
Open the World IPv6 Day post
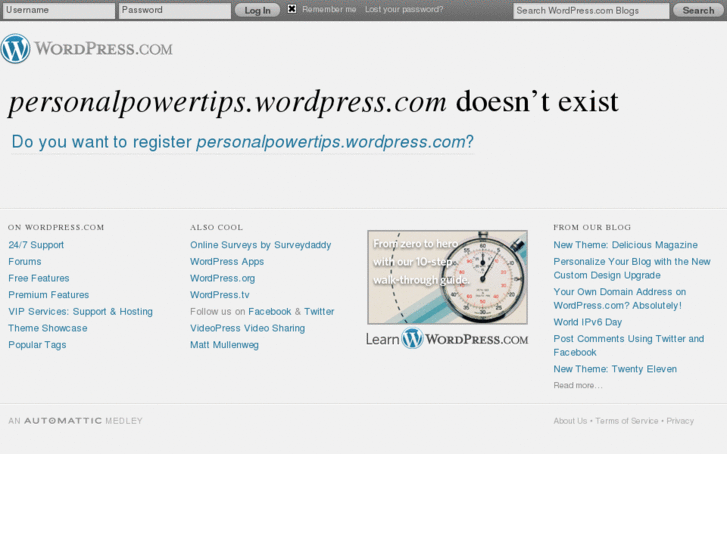coord(587,322)
